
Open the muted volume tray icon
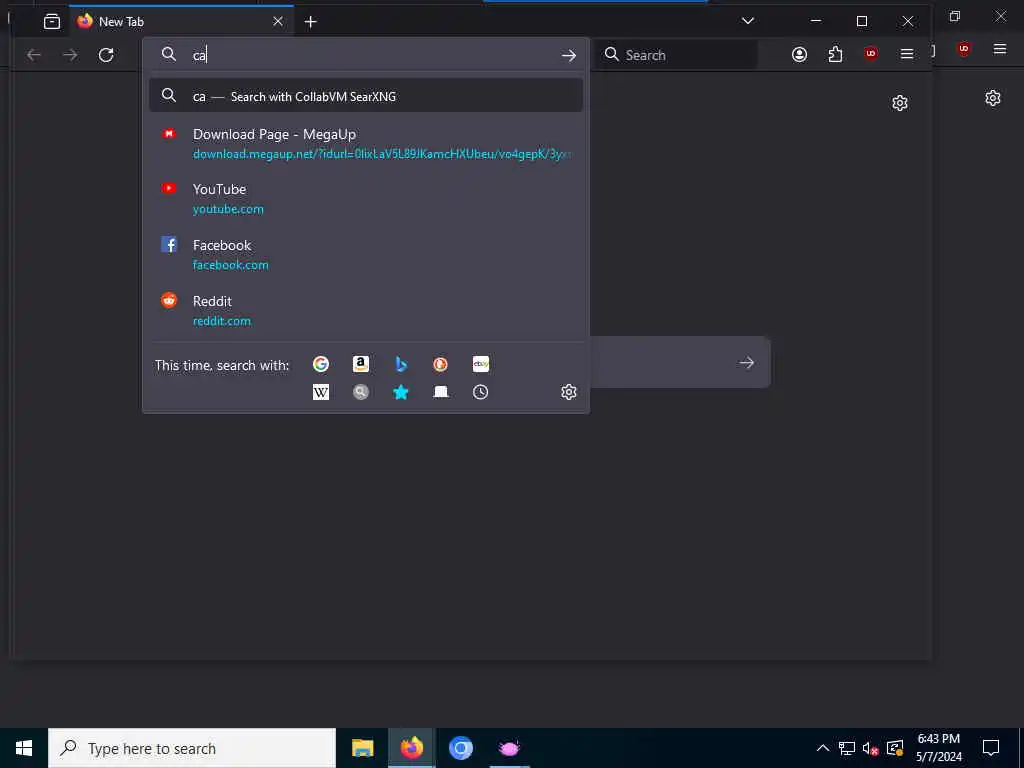point(871,748)
